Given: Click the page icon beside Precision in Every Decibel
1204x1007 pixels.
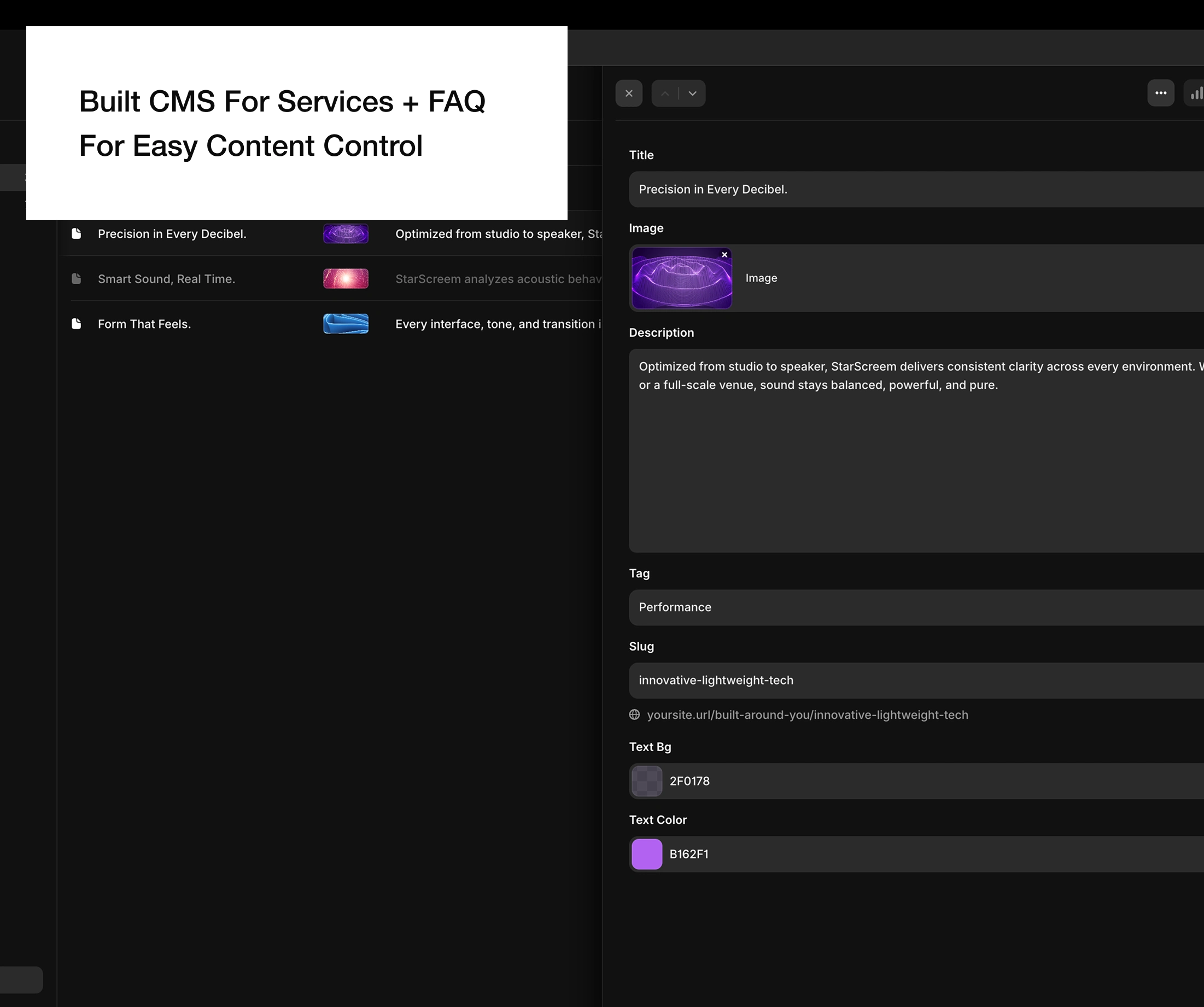Looking at the screenshot, I should pyautogui.click(x=76, y=234).
